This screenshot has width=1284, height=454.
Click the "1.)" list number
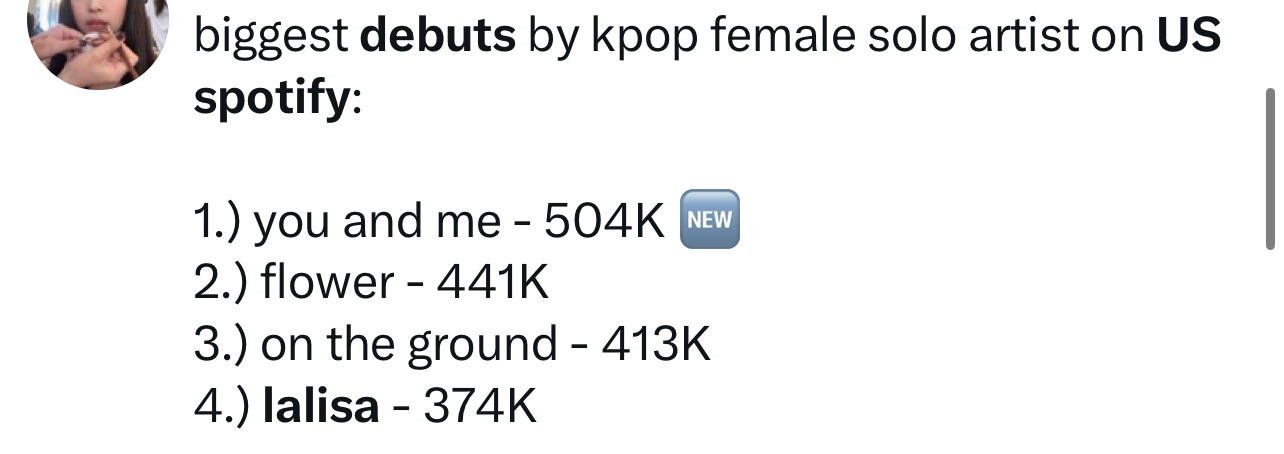coord(218,222)
